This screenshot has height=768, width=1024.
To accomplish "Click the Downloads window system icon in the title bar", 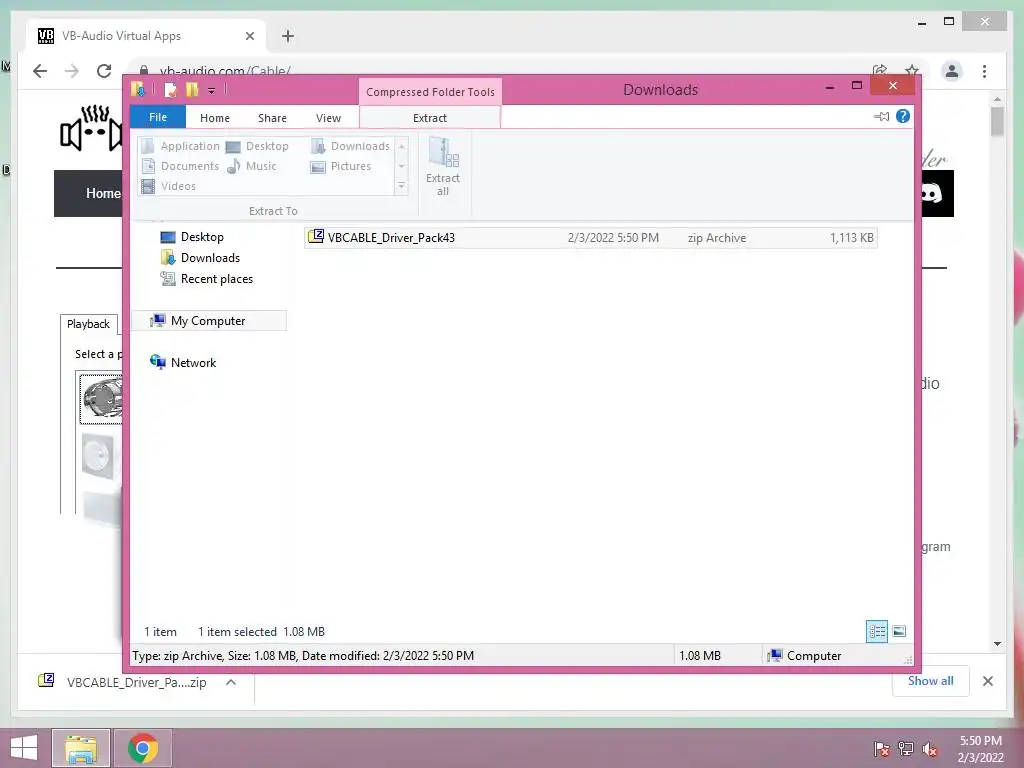I will point(138,89).
